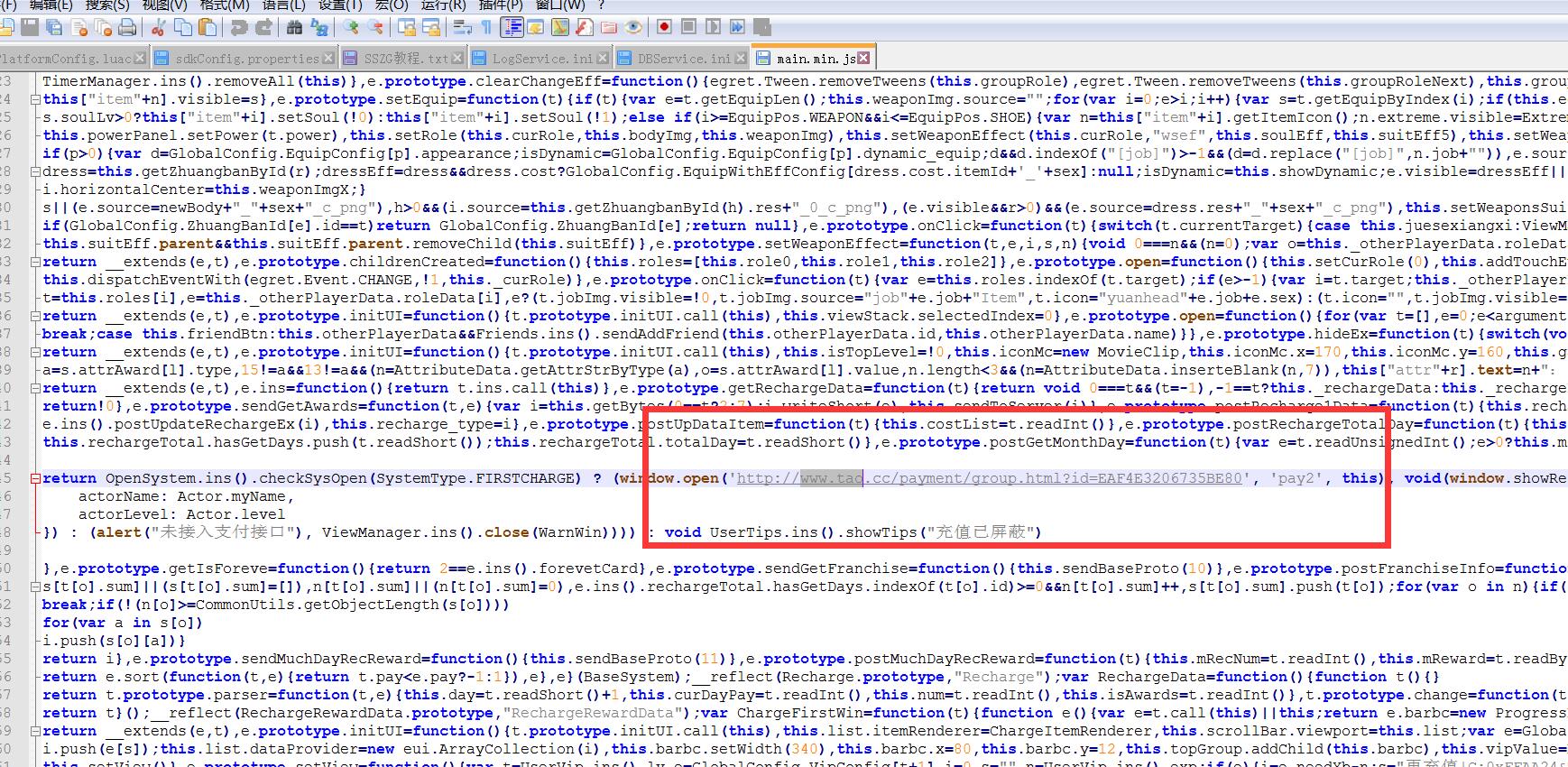The image size is (1568, 767).
Task: Collapse fold marker on the childrenCreated line
Action: [35, 262]
